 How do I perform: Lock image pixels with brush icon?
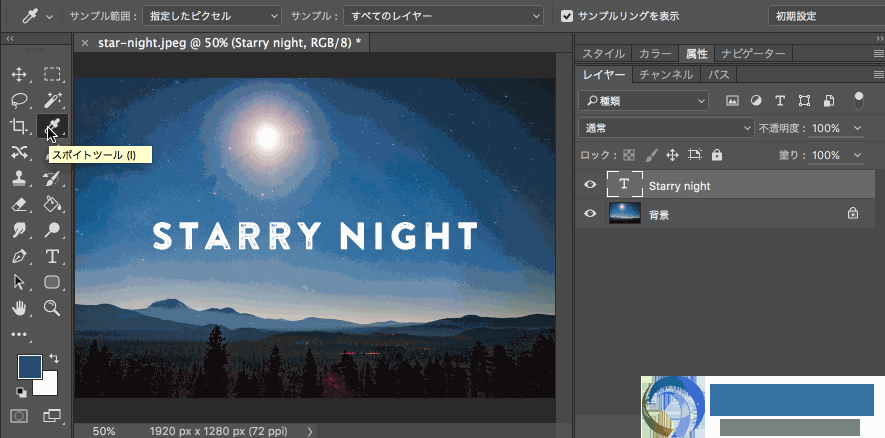pyautogui.click(x=651, y=155)
